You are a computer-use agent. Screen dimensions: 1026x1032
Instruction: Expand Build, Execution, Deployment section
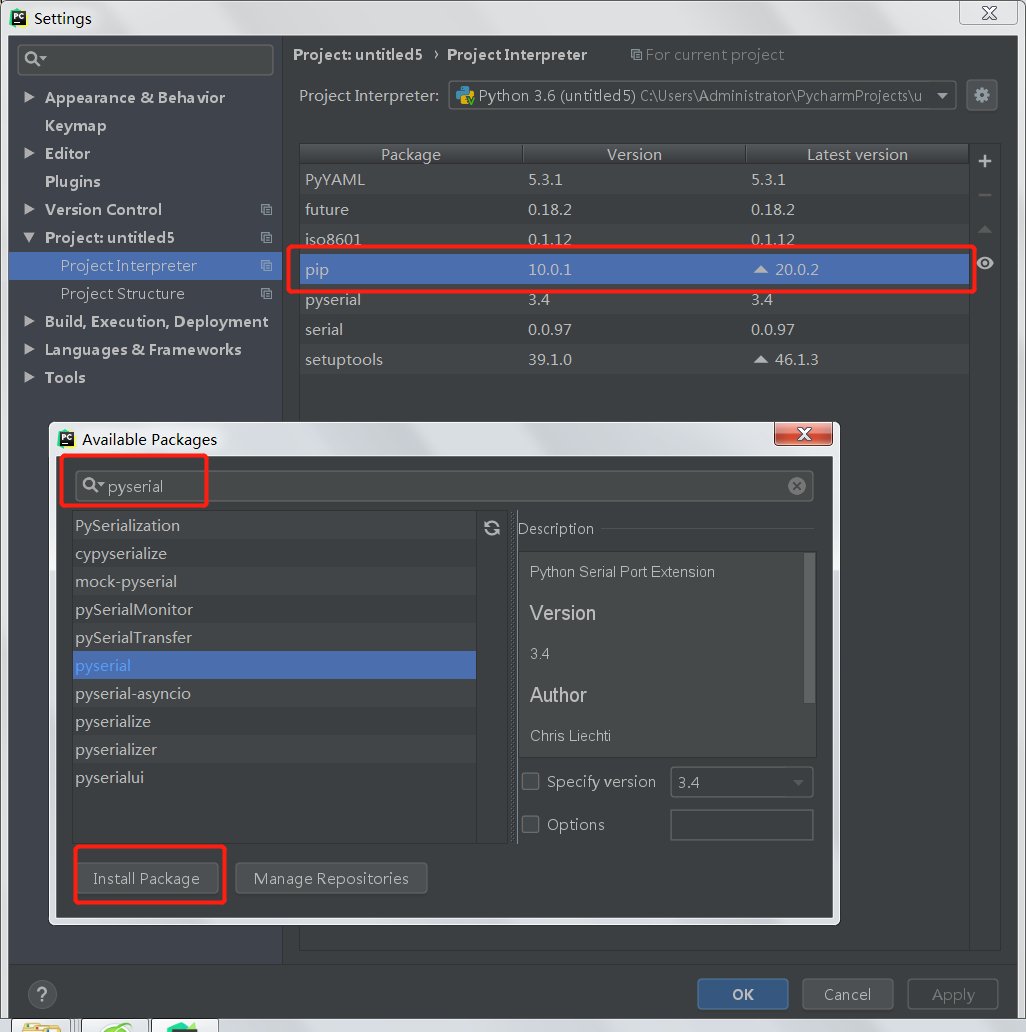coord(29,321)
